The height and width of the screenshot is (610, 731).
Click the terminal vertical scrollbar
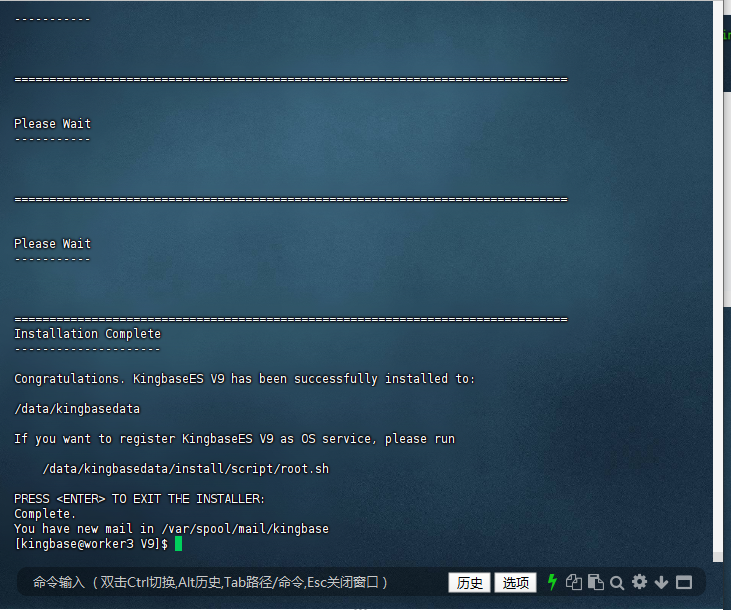pos(717,280)
